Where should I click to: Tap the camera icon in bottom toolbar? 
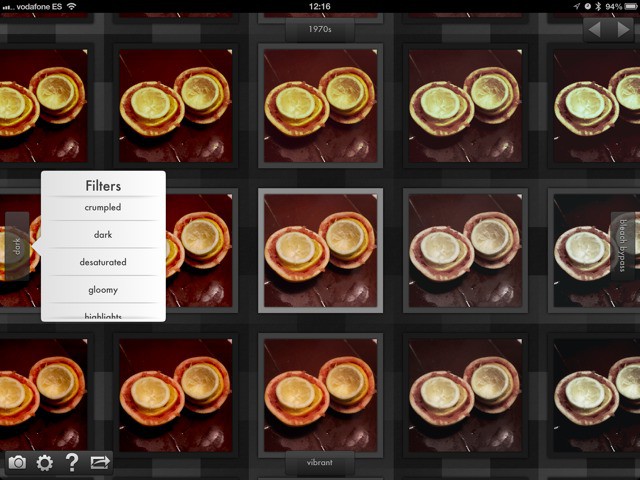17,462
